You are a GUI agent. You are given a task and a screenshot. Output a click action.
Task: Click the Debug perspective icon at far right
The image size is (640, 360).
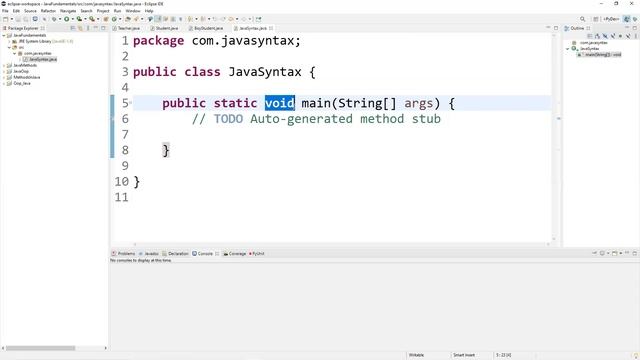[x=635, y=19]
